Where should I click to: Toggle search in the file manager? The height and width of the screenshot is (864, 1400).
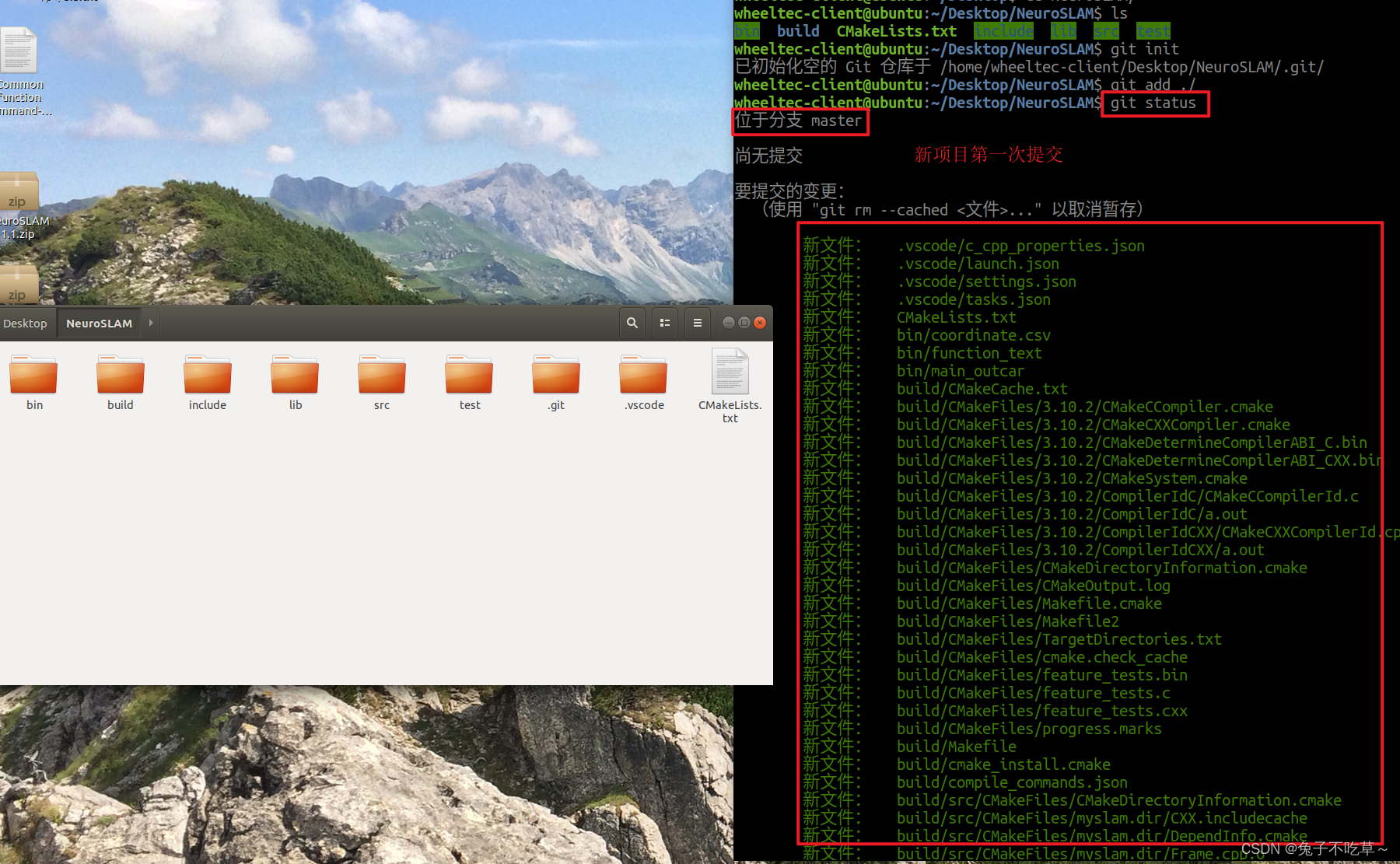click(x=632, y=322)
